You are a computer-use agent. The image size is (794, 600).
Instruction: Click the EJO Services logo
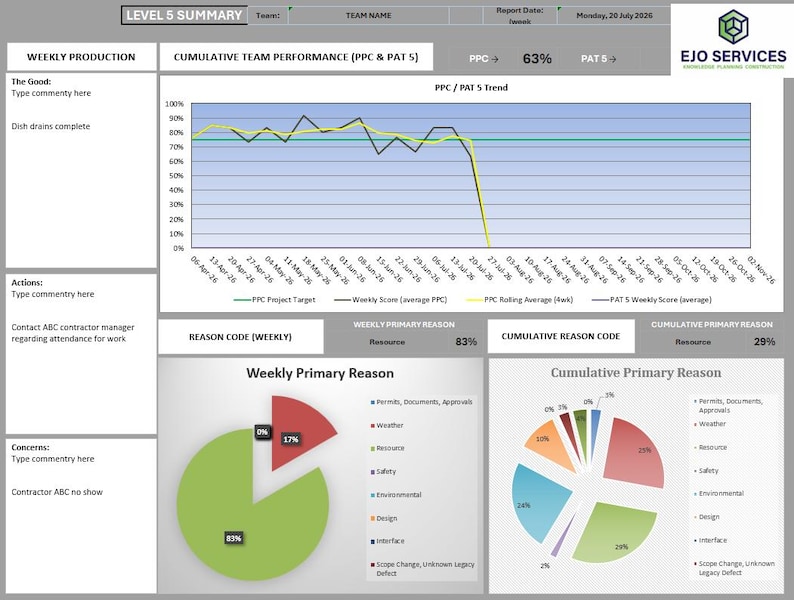[732, 40]
